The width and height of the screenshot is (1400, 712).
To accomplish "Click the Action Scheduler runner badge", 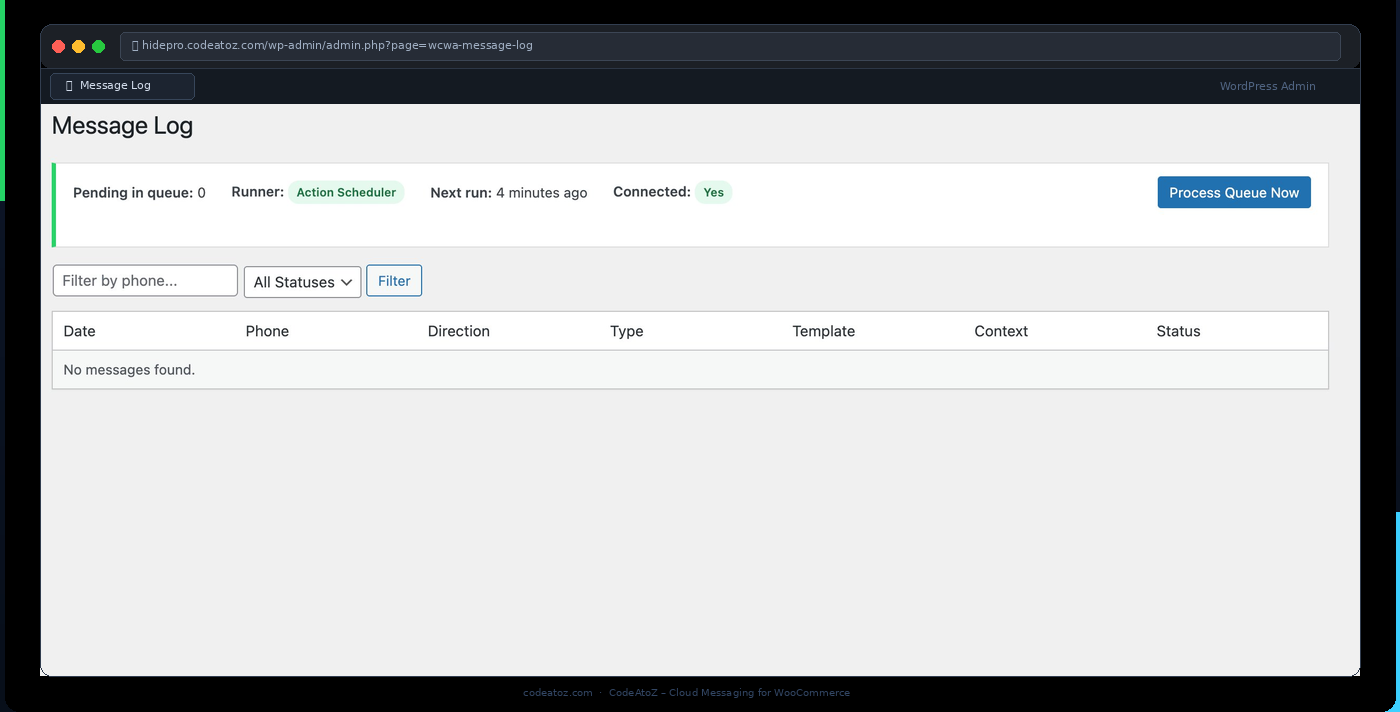I will [x=346, y=192].
